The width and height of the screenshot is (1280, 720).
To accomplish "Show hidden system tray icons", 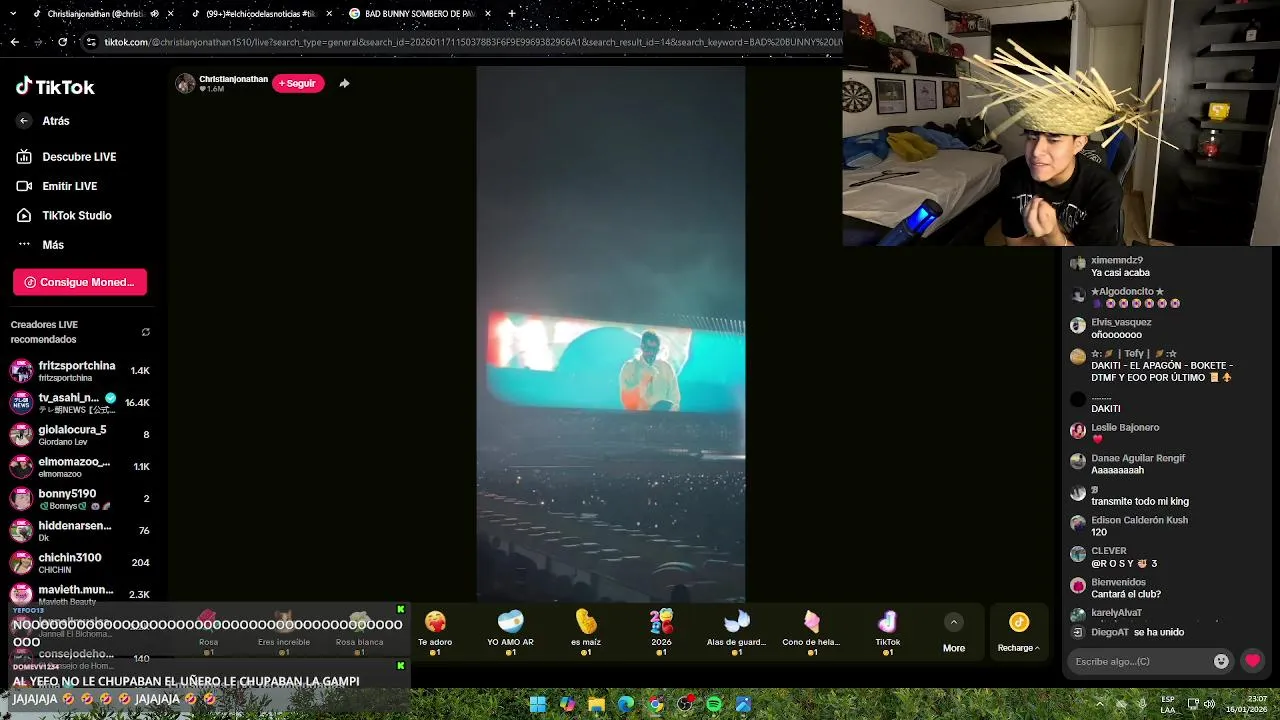I will 1099,704.
